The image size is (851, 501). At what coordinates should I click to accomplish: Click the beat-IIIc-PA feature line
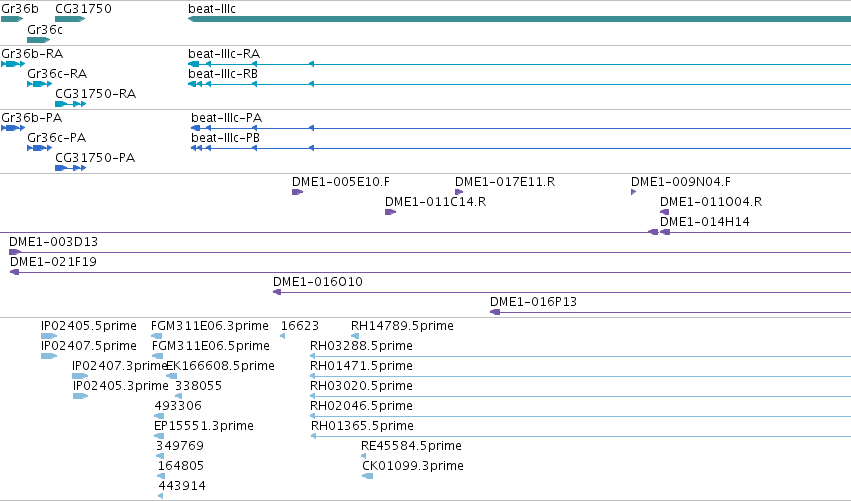tap(521, 128)
